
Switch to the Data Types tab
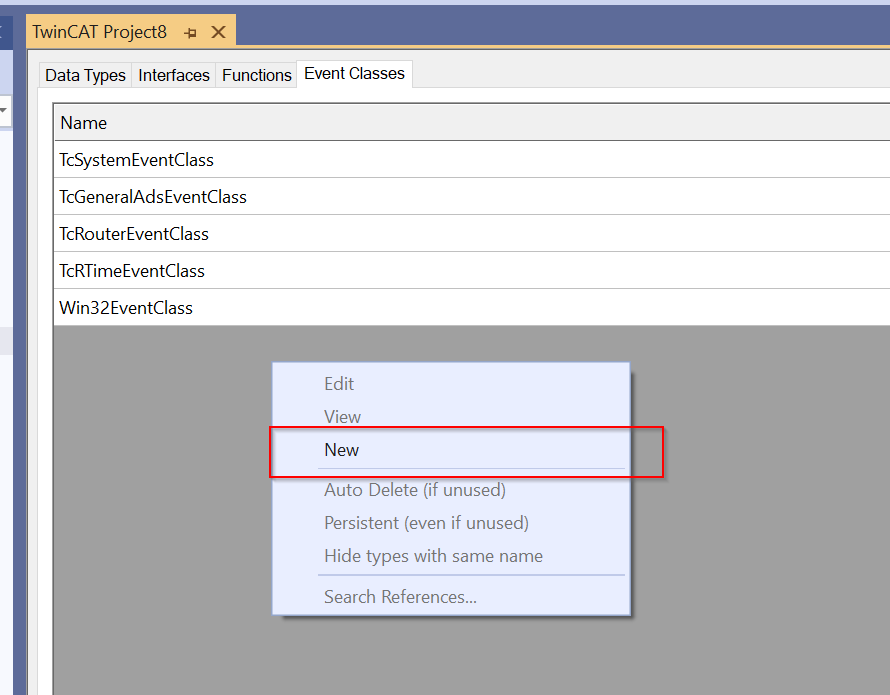(x=85, y=75)
